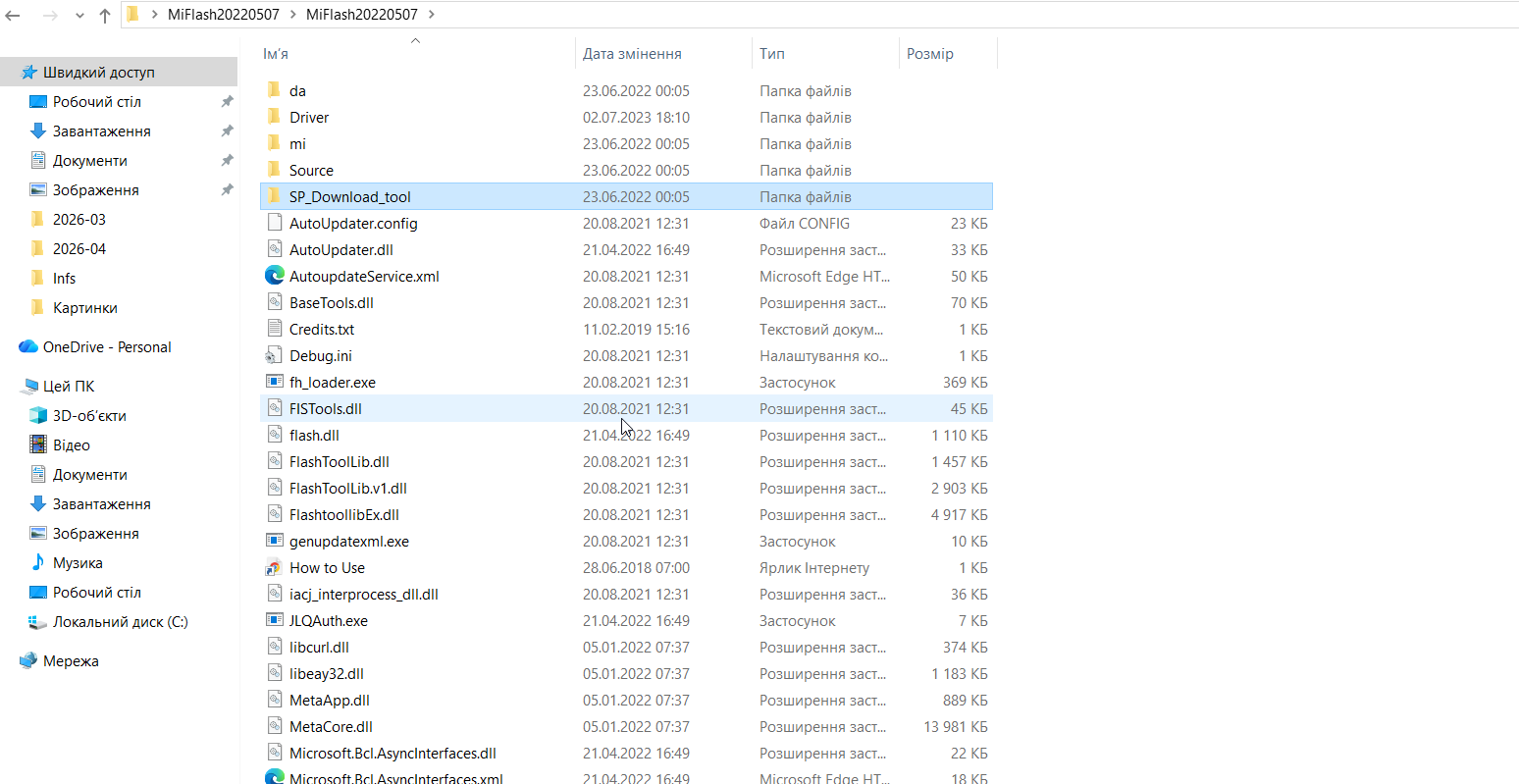Click the shortcut icon of How to Use
Viewport: 1519px width, 784px height.
click(x=275, y=567)
